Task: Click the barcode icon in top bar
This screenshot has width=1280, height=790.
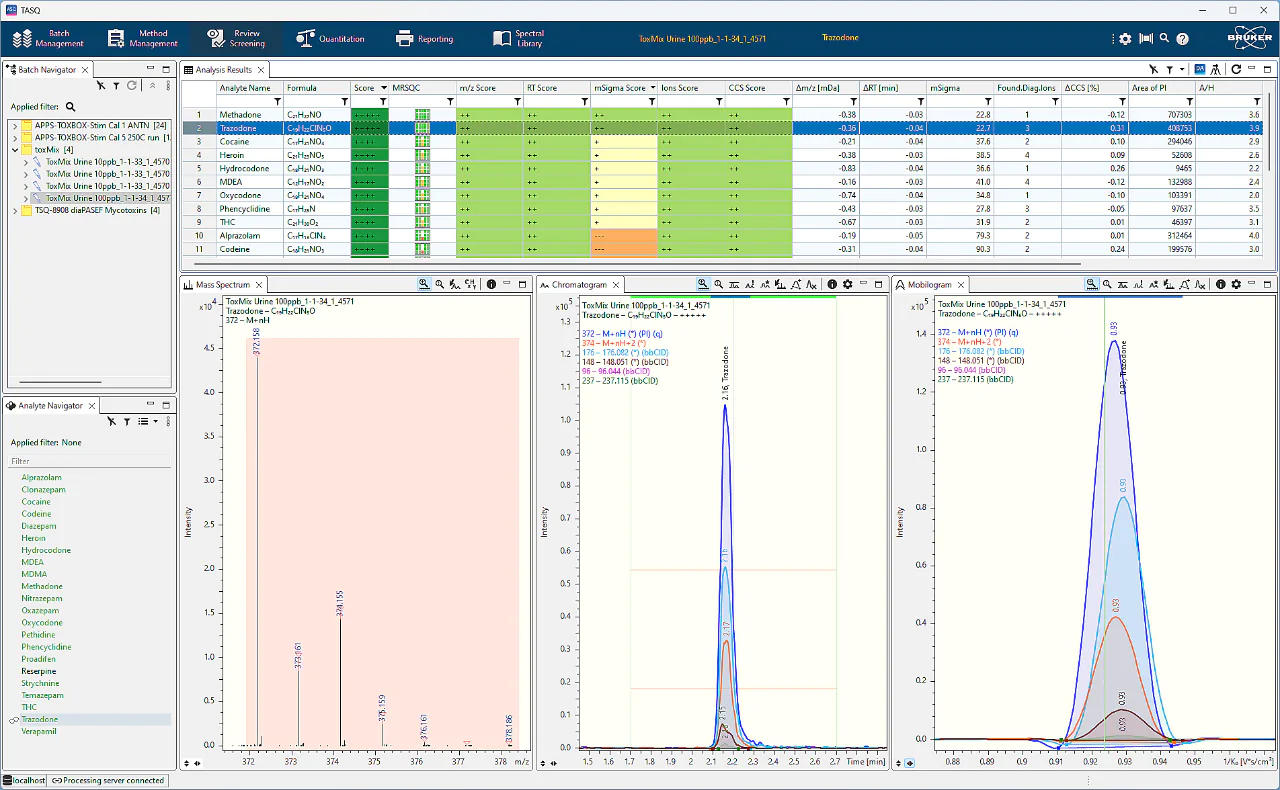Action: point(1146,39)
